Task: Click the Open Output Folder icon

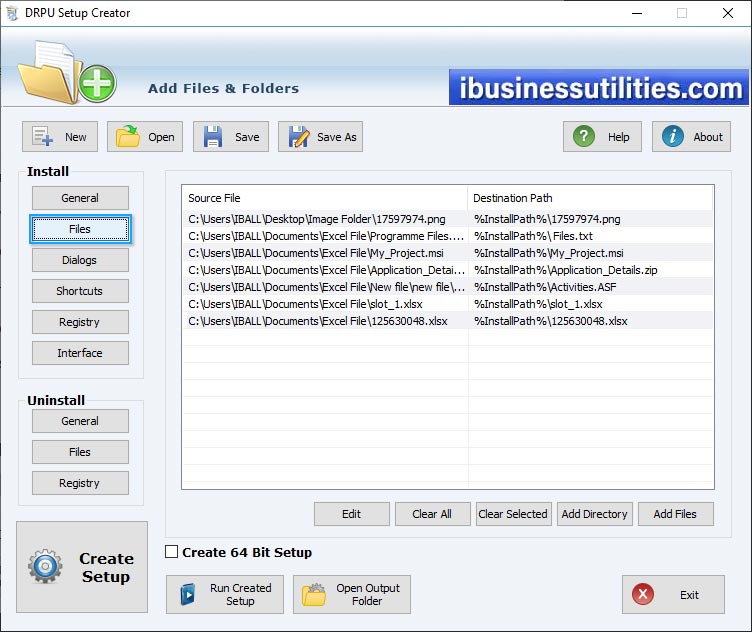Action: [314, 595]
